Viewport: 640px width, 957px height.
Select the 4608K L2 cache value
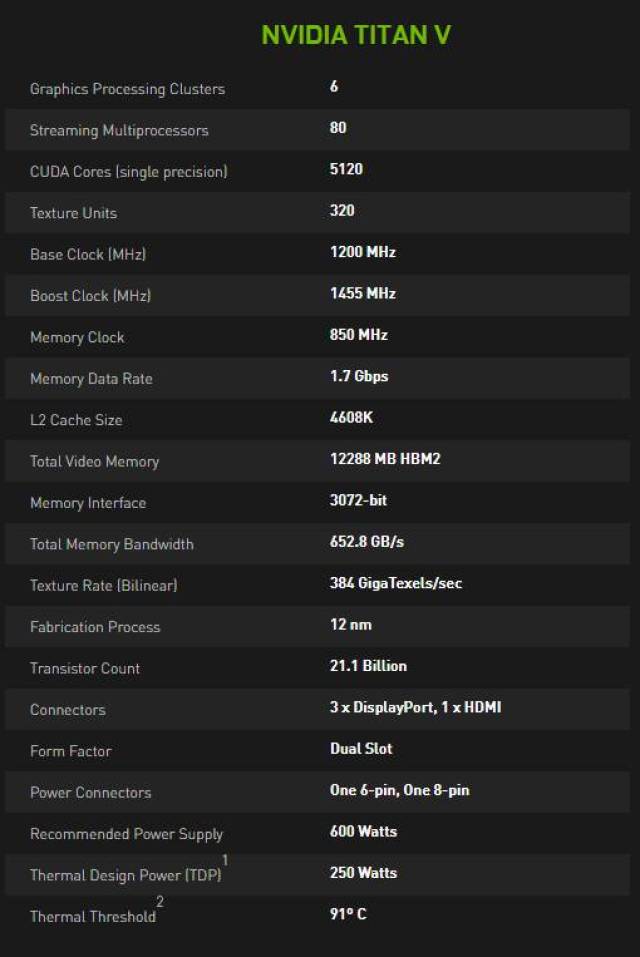pyautogui.click(x=351, y=417)
